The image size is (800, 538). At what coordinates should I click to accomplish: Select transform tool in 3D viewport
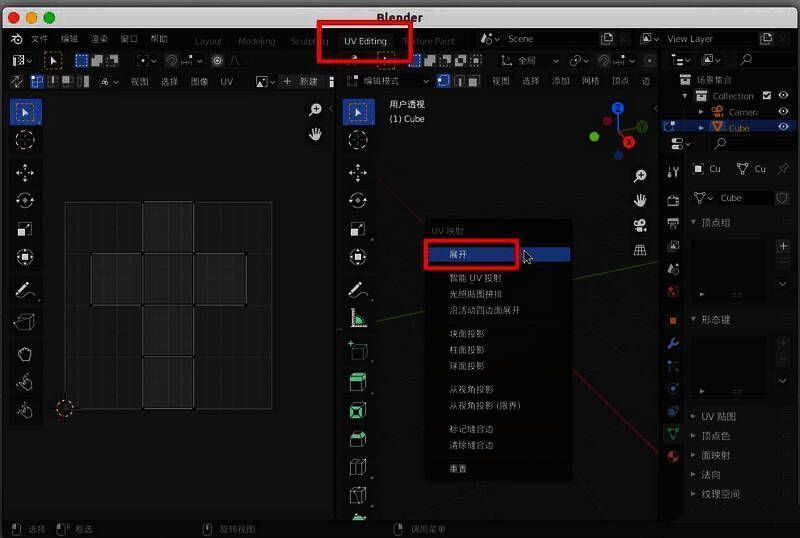[x=358, y=257]
